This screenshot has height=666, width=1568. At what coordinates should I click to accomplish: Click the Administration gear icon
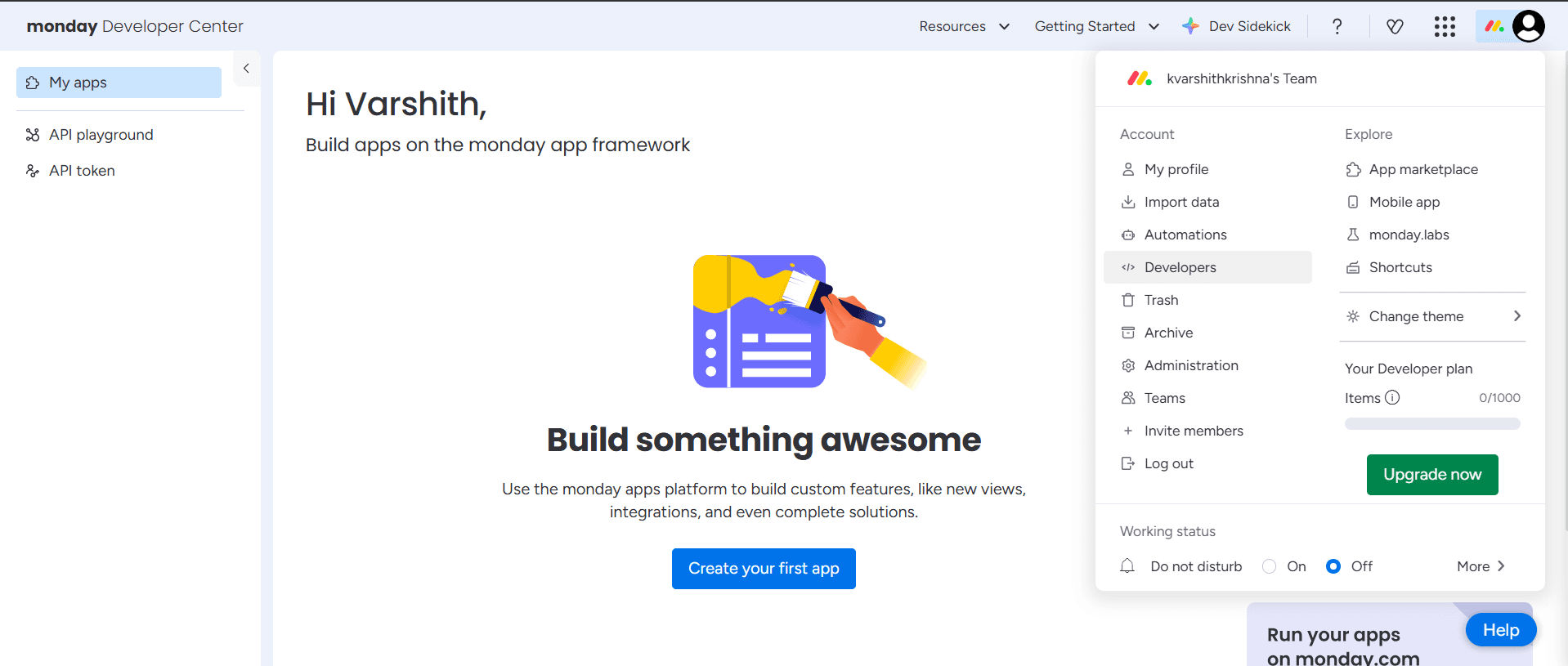(1128, 365)
